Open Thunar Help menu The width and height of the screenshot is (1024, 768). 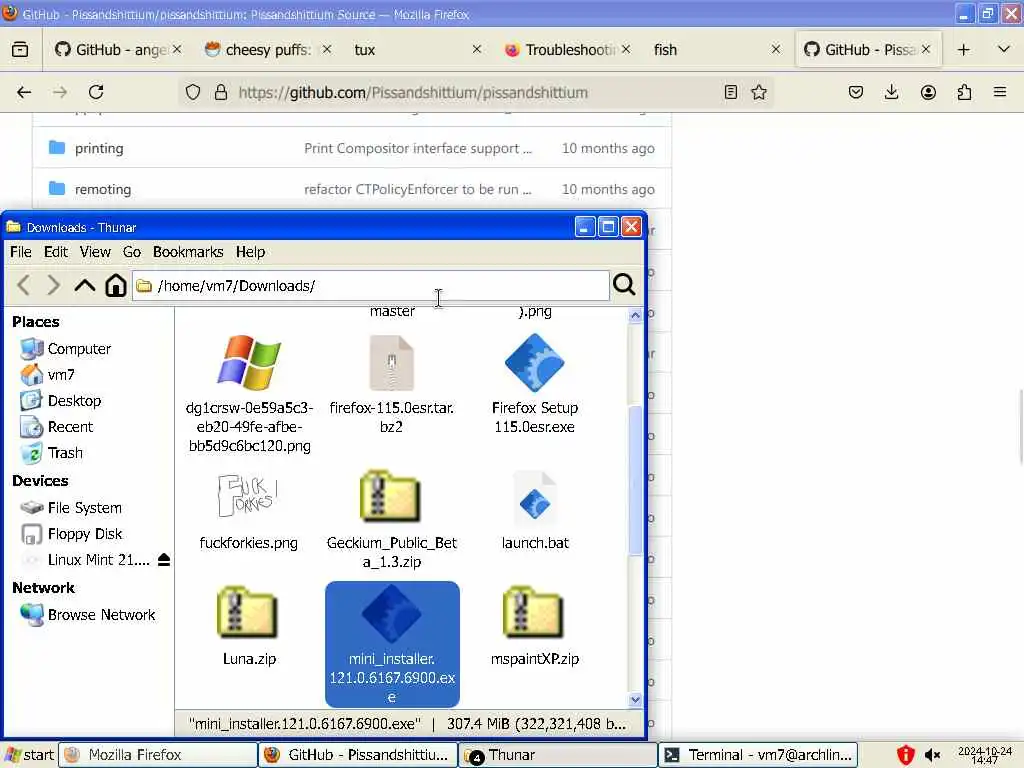coord(250,252)
